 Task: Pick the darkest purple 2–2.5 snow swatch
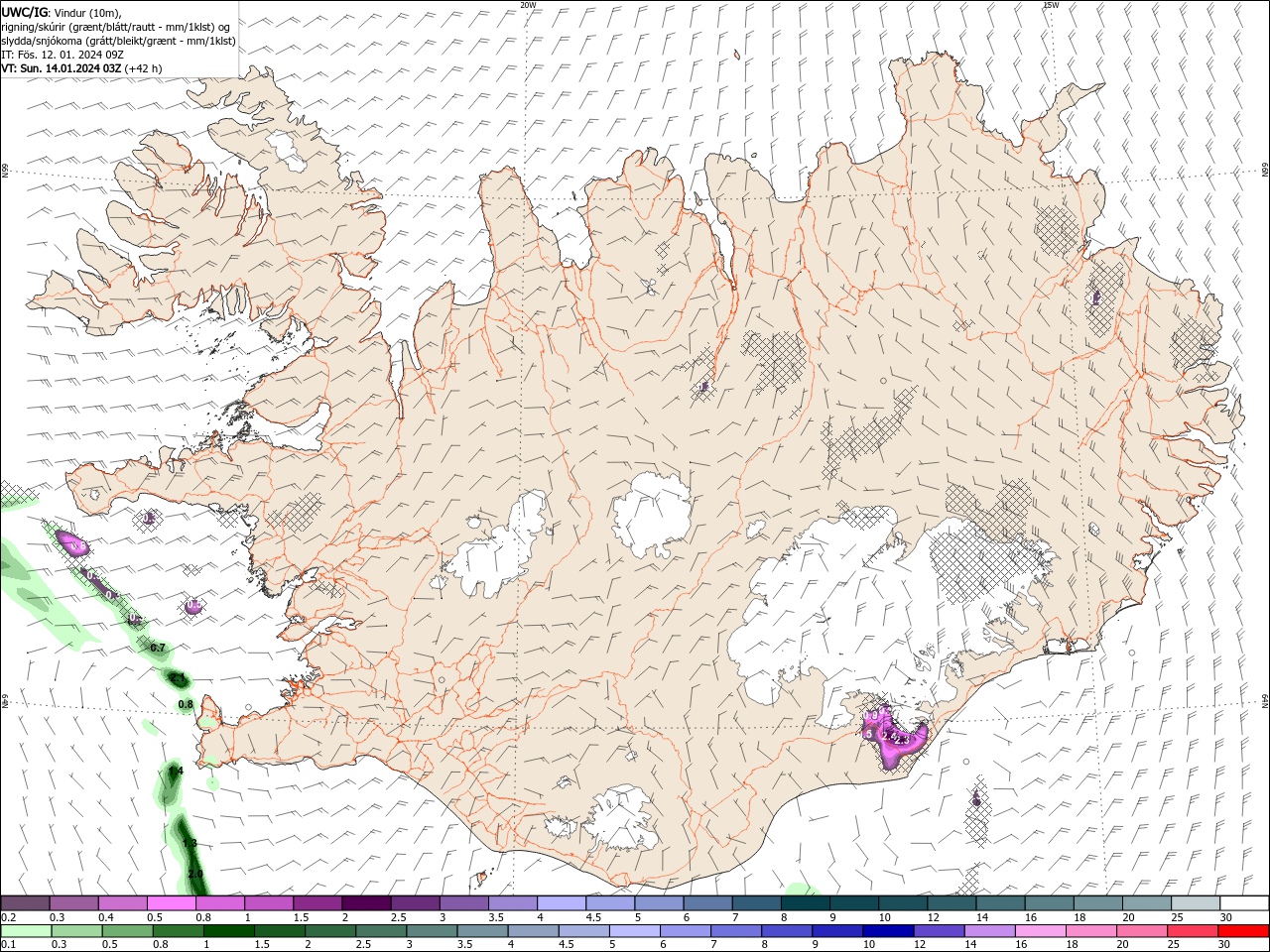(x=366, y=903)
